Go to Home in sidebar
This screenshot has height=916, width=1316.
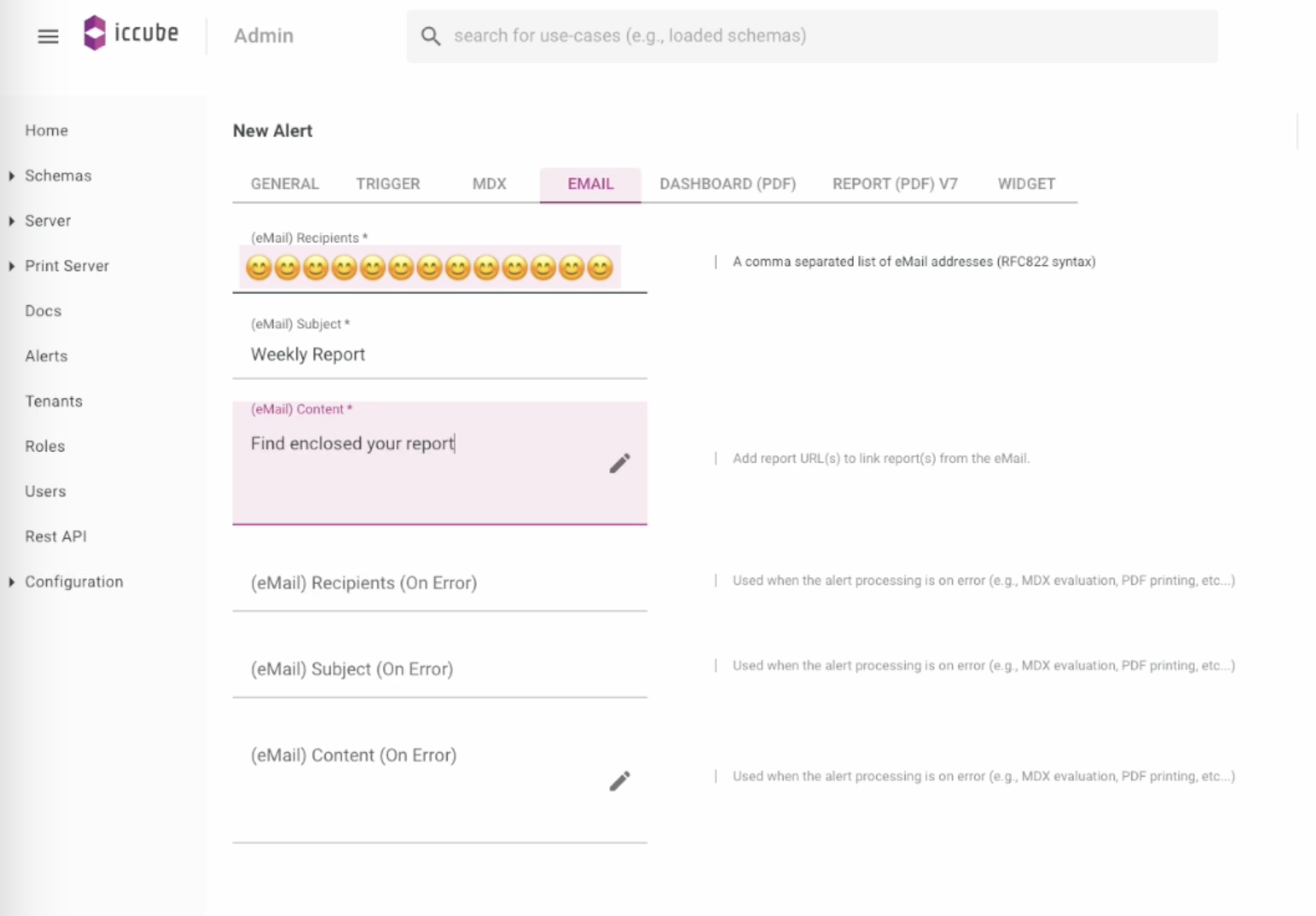pyautogui.click(x=46, y=131)
